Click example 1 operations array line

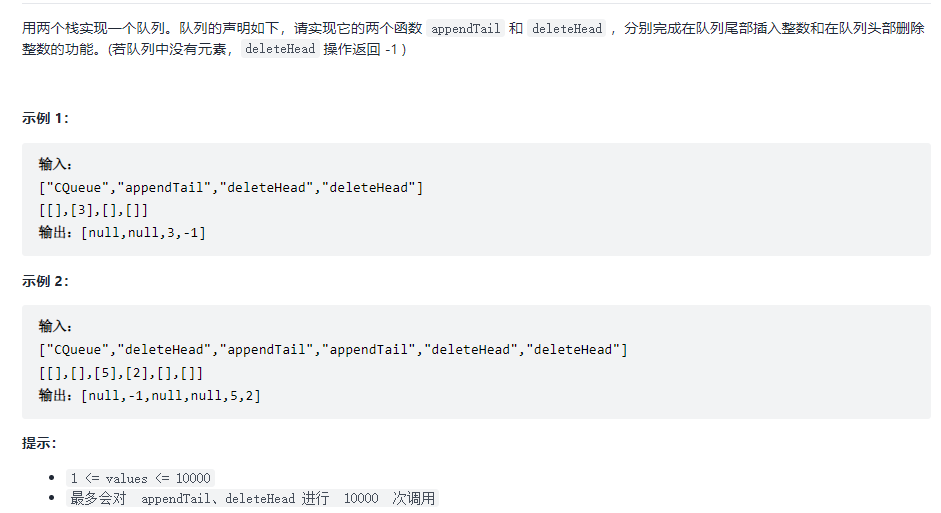231,187
